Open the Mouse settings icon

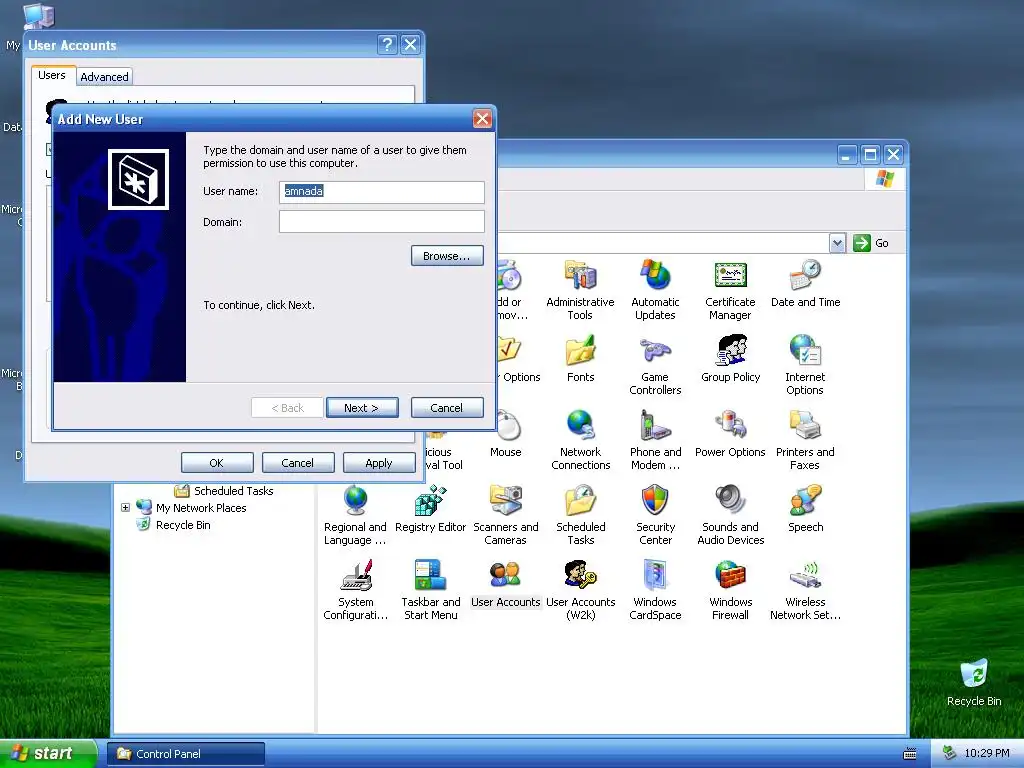coord(506,433)
